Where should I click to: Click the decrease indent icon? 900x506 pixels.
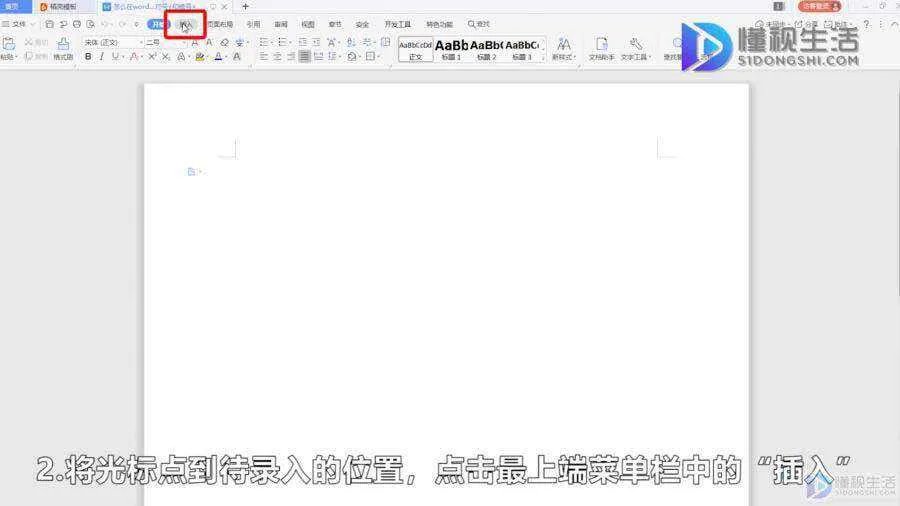click(302, 42)
